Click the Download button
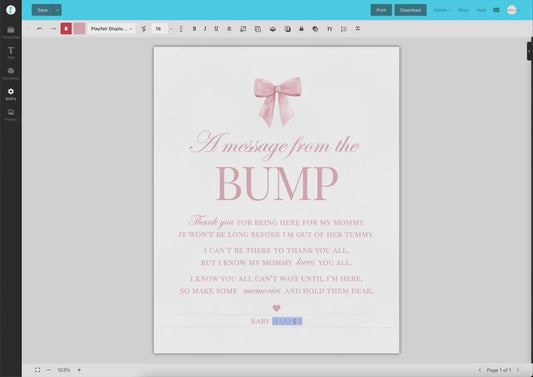Screen dimensions: 533x377 410,10
